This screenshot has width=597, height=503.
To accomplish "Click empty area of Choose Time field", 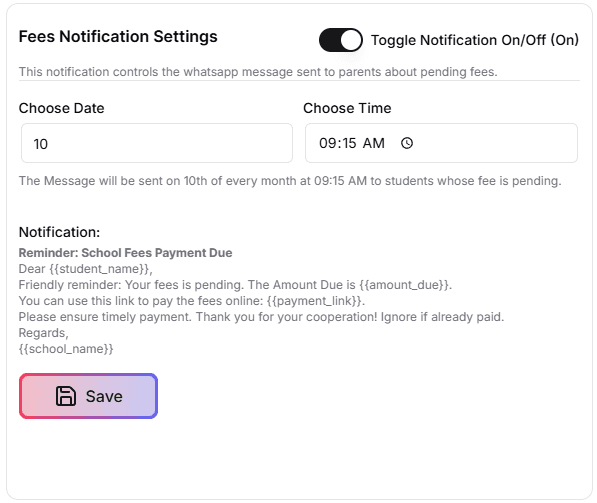I will pyautogui.click(x=495, y=143).
